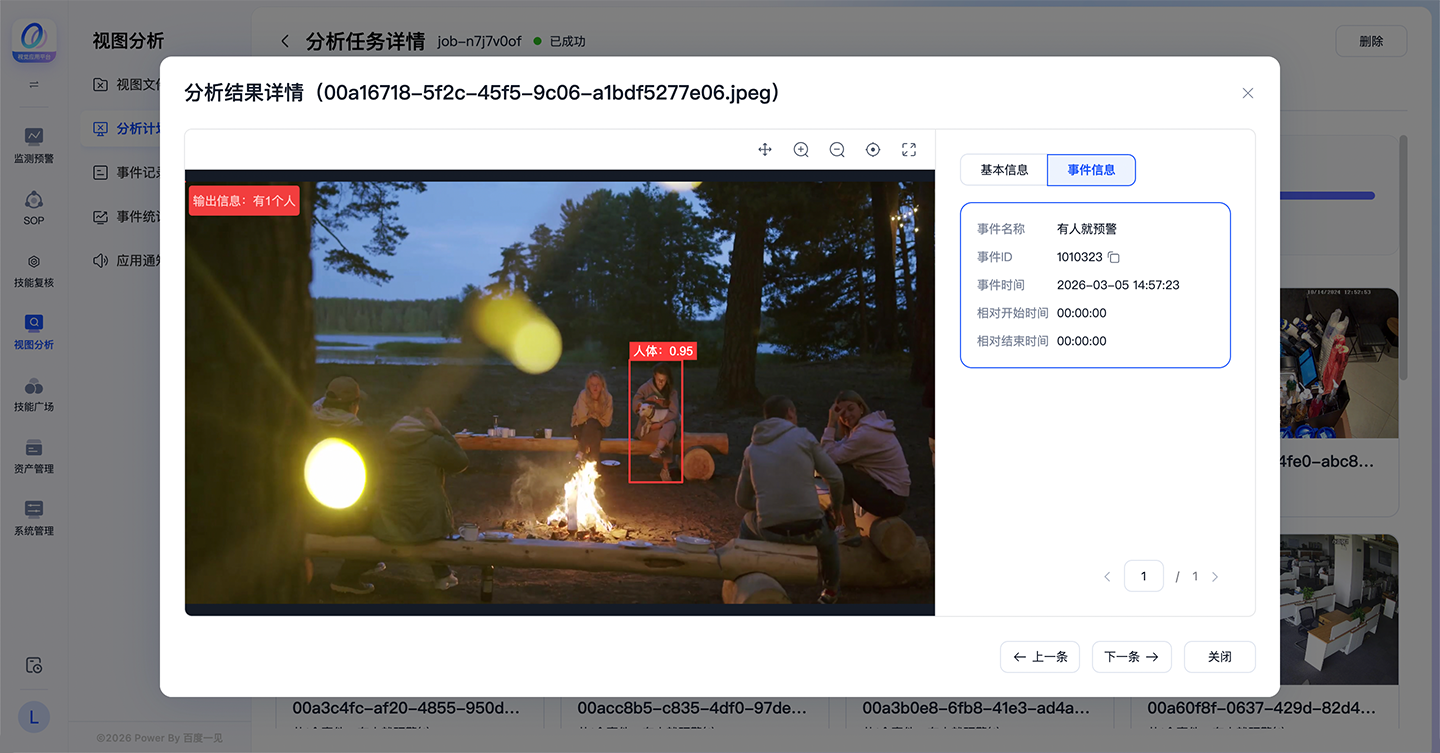The width and height of the screenshot is (1440, 753).
Task: Open 监测预警 in the sidebar
Action: (34, 145)
